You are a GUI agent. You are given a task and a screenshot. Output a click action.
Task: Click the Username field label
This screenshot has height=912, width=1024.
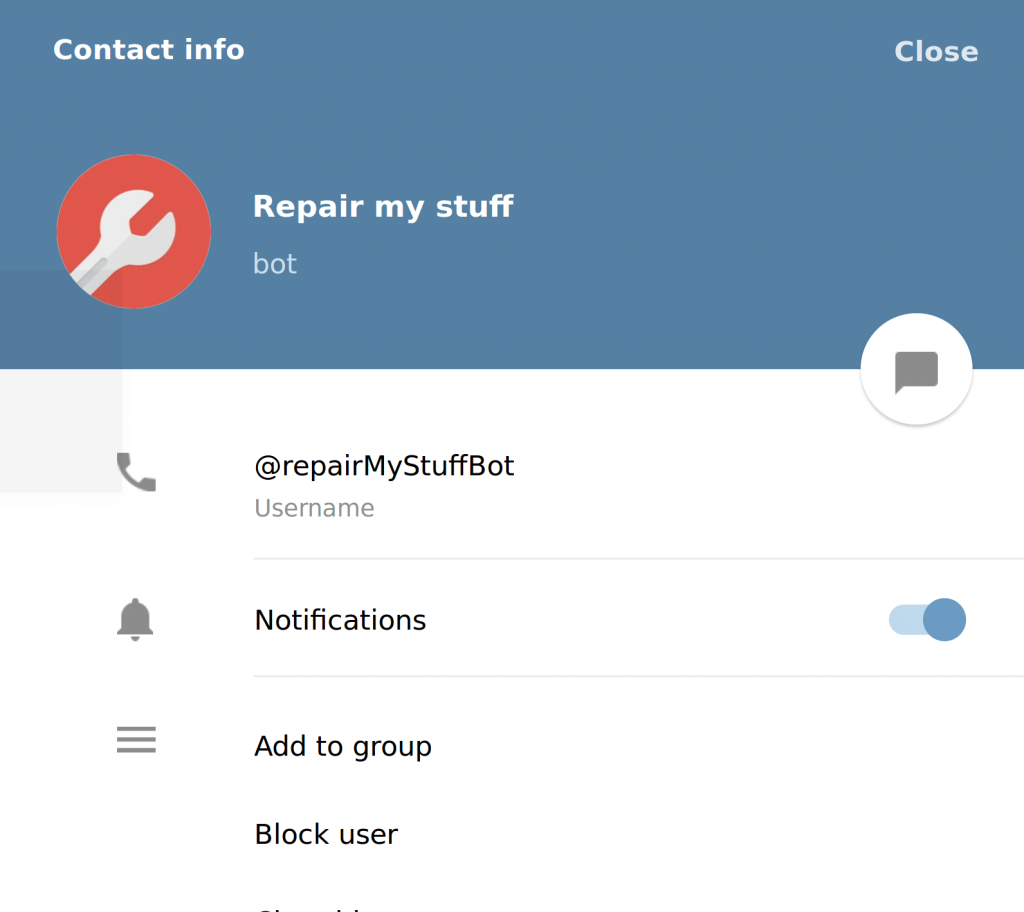314,508
